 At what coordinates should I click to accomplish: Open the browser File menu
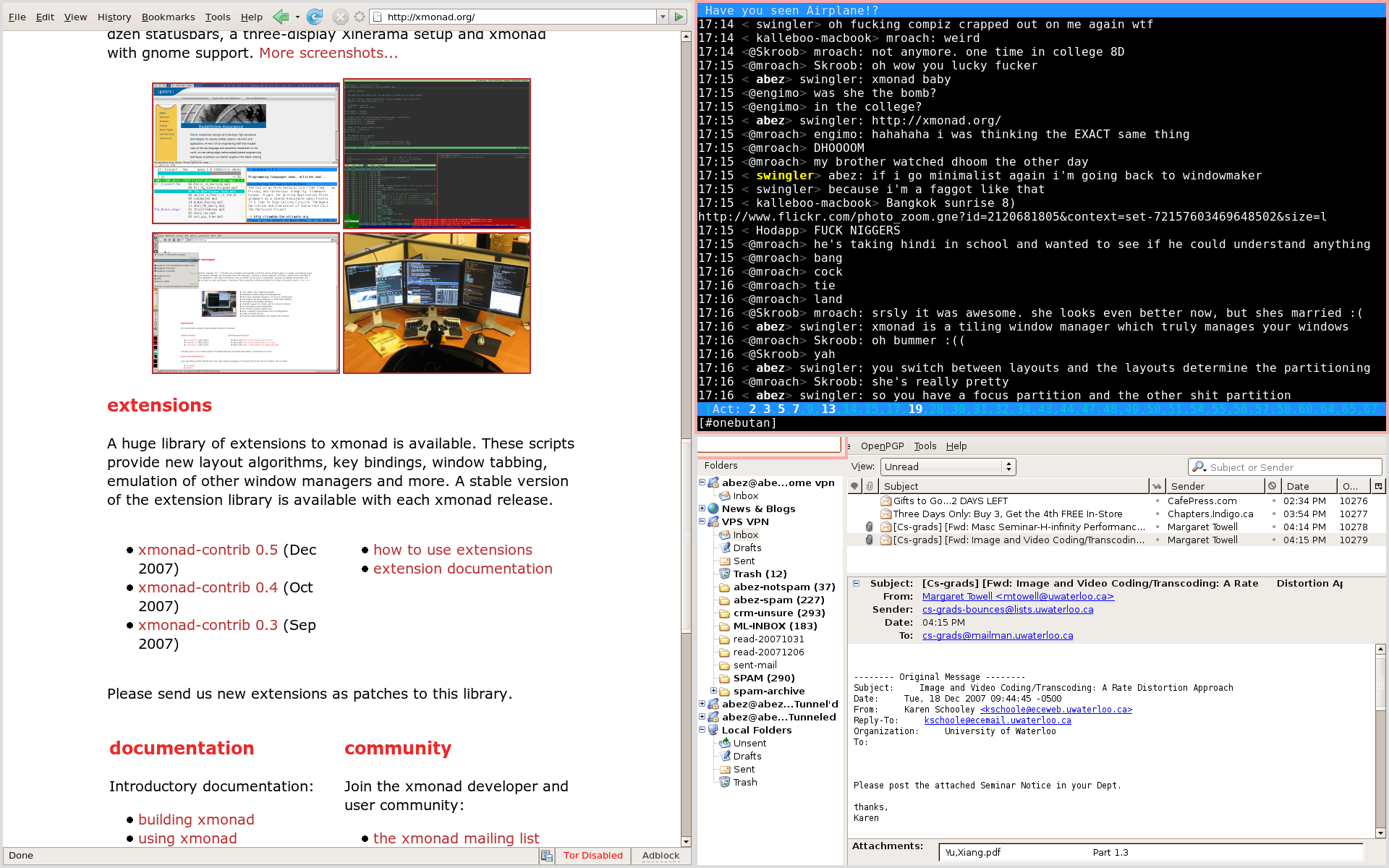[x=17, y=17]
